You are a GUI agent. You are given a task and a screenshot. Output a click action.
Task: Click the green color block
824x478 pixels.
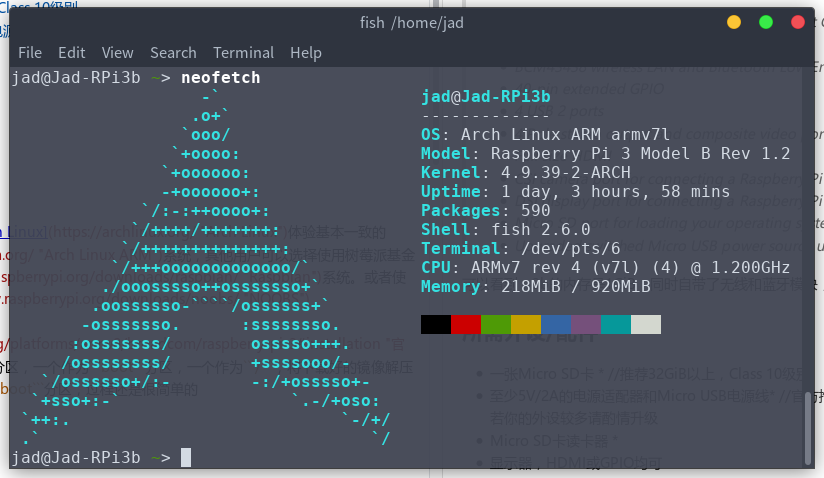point(496,324)
